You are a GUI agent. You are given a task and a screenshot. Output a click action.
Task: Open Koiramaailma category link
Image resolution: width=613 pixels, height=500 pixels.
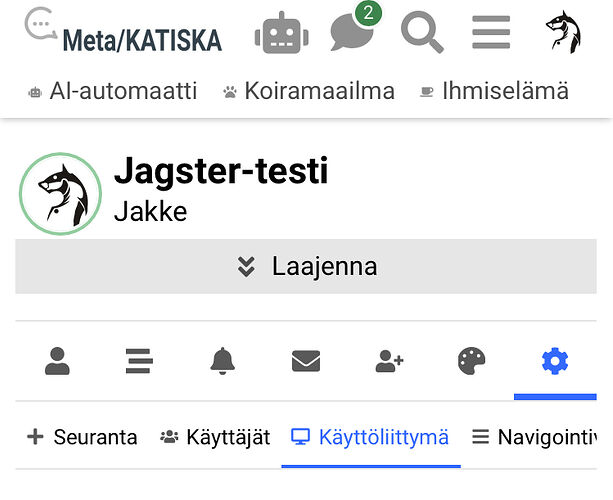pos(309,91)
